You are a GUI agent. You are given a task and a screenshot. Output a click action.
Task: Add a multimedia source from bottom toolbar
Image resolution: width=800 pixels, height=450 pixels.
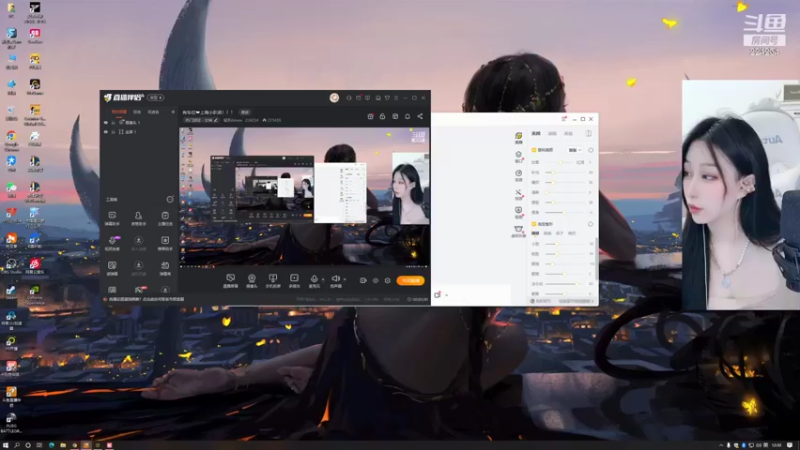point(294,281)
